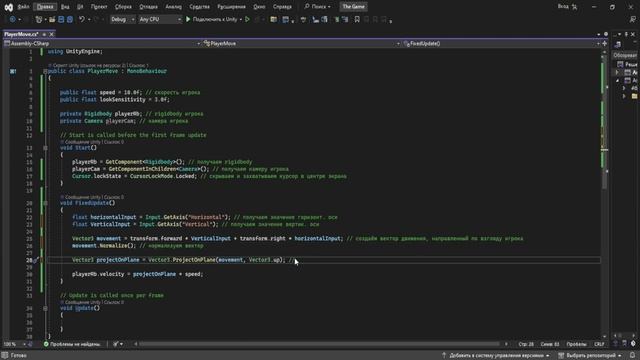Open the Git menu

click(80, 7)
